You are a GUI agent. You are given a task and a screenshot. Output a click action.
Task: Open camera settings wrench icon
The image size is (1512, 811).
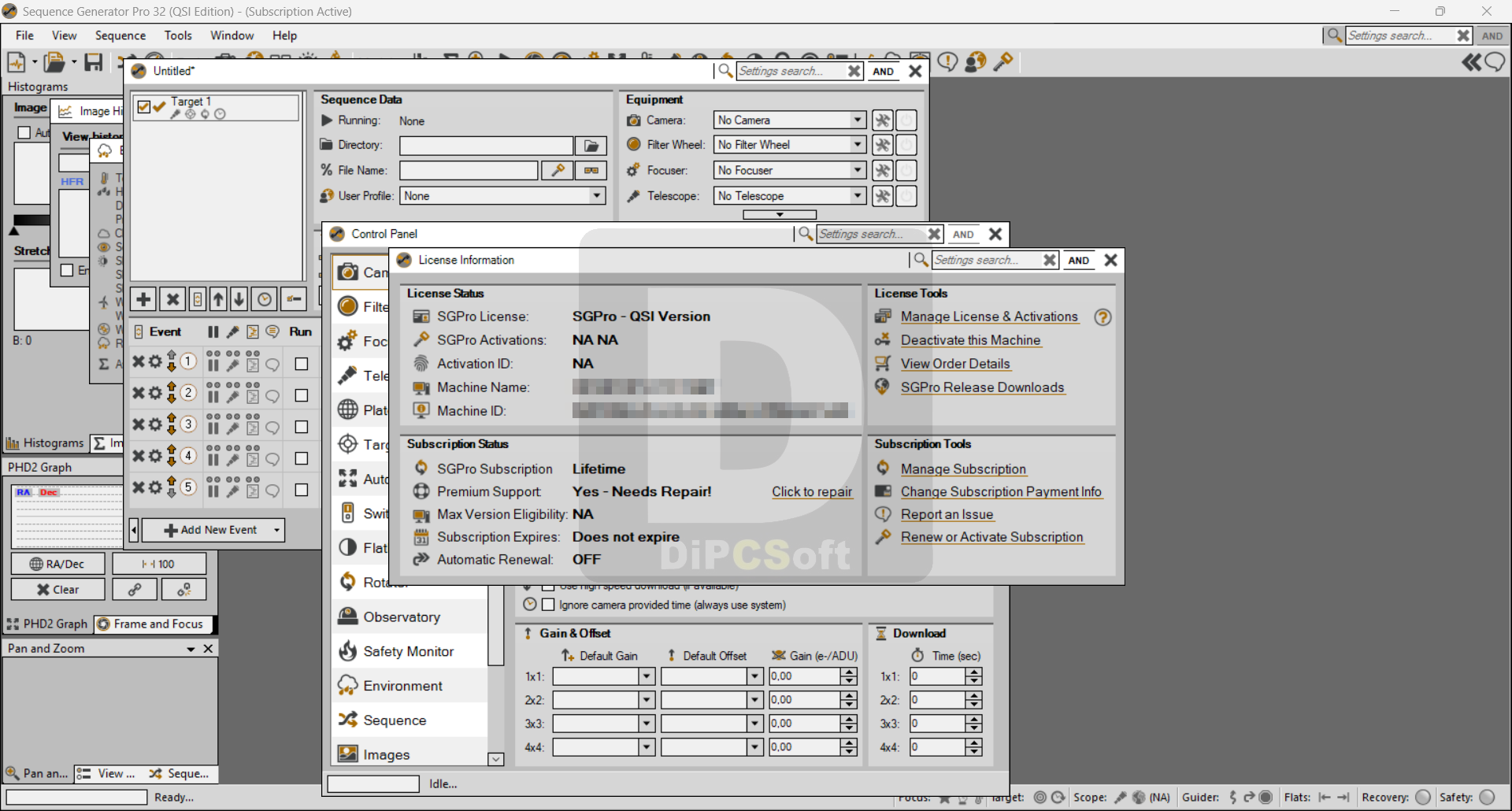pos(883,120)
